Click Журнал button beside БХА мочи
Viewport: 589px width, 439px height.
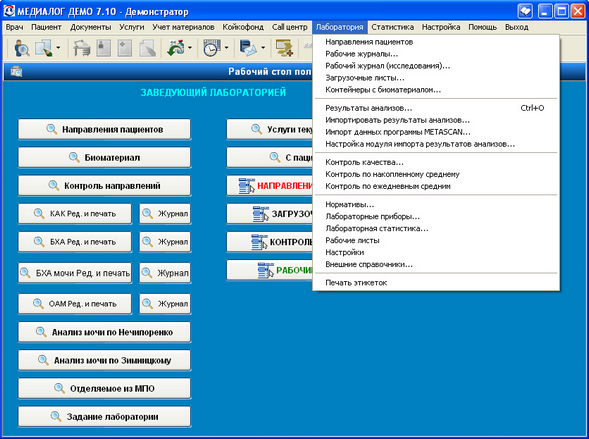coord(165,273)
